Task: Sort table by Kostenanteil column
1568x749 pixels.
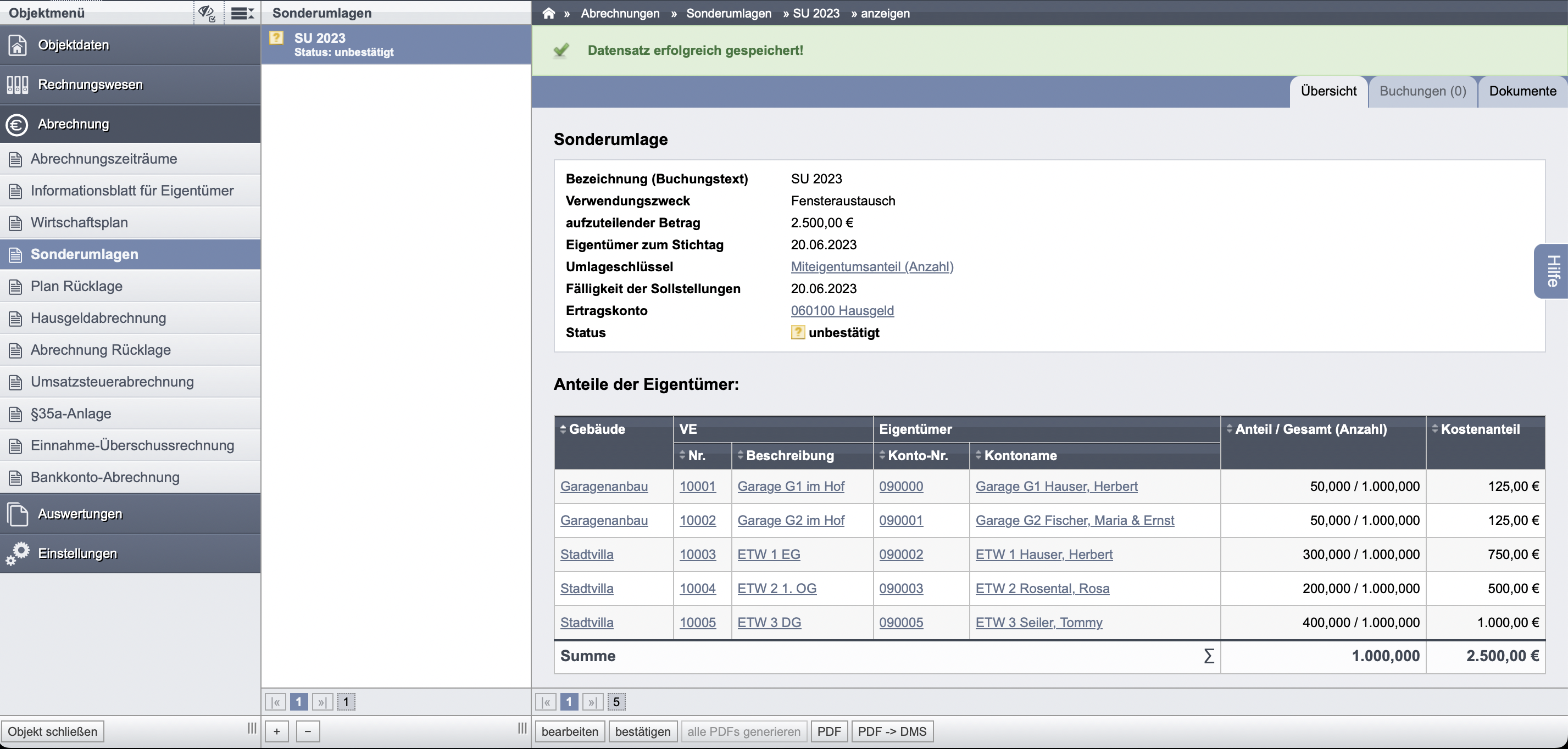Action: [1476, 429]
